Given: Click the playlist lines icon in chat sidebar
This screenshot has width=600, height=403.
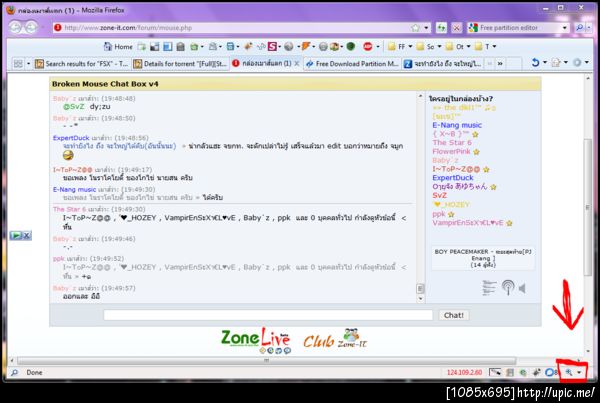Looking at the screenshot, I should (489, 287).
